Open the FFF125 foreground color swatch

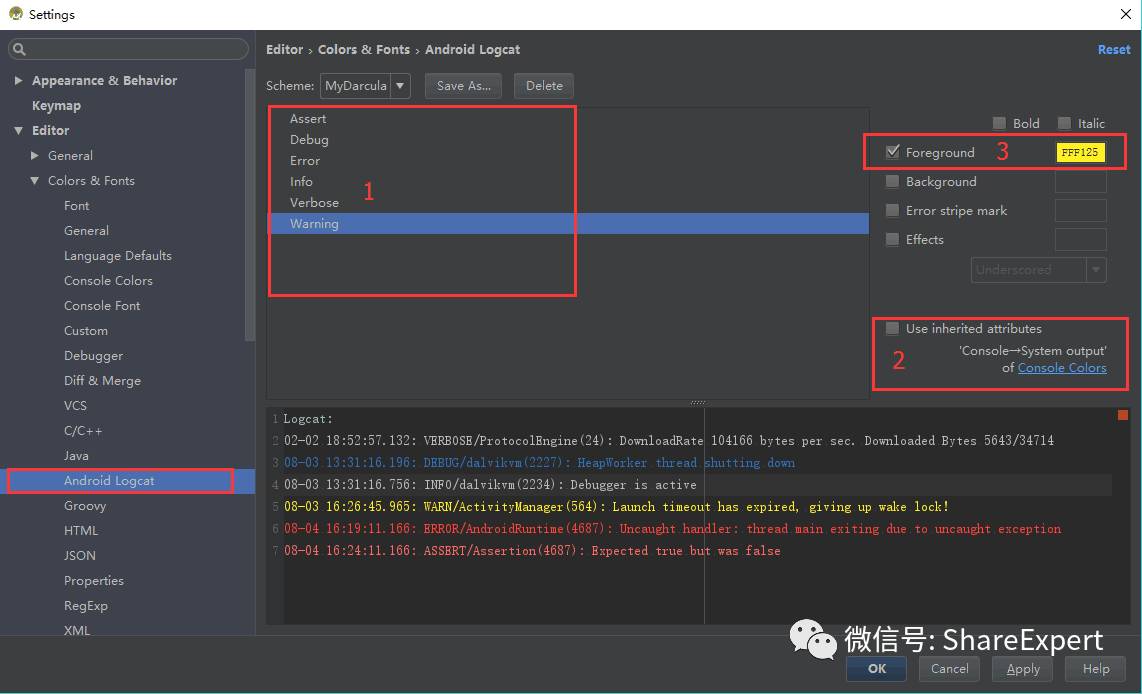1080,152
